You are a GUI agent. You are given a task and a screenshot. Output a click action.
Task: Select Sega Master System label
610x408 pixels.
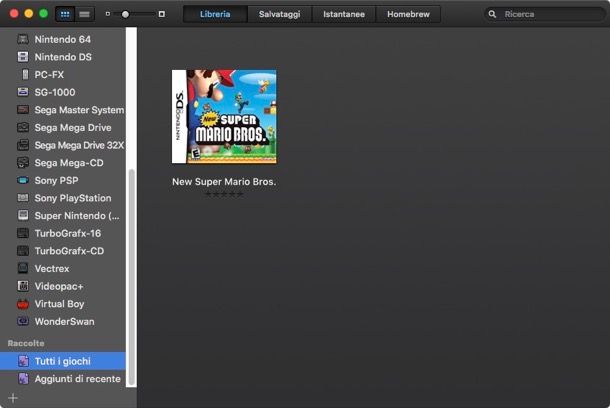[x=79, y=110]
